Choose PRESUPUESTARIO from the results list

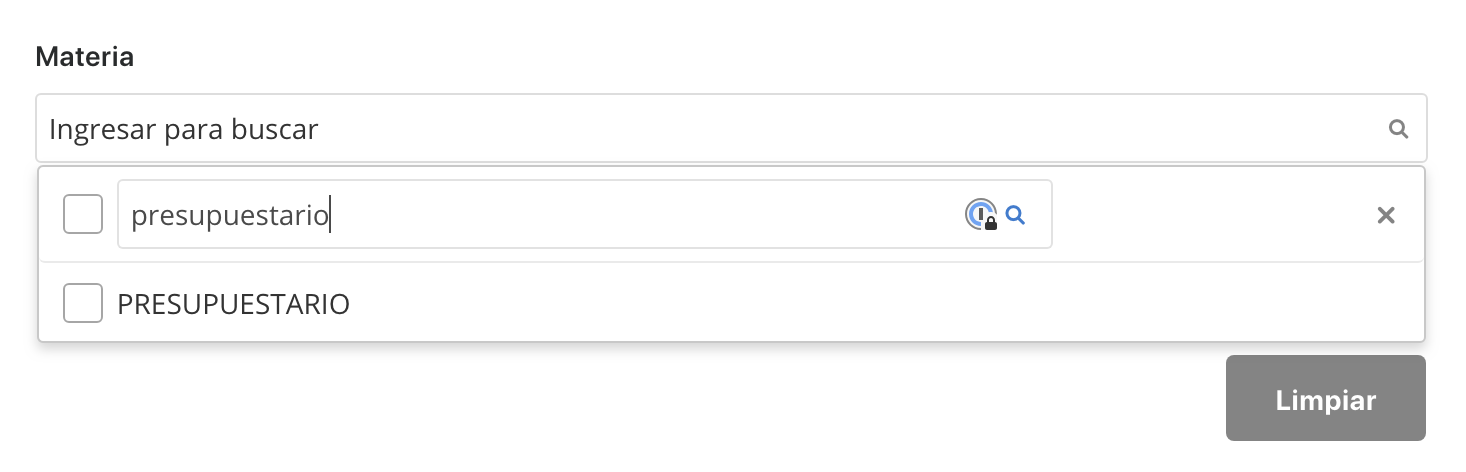pyautogui.click(x=233, y=304)
